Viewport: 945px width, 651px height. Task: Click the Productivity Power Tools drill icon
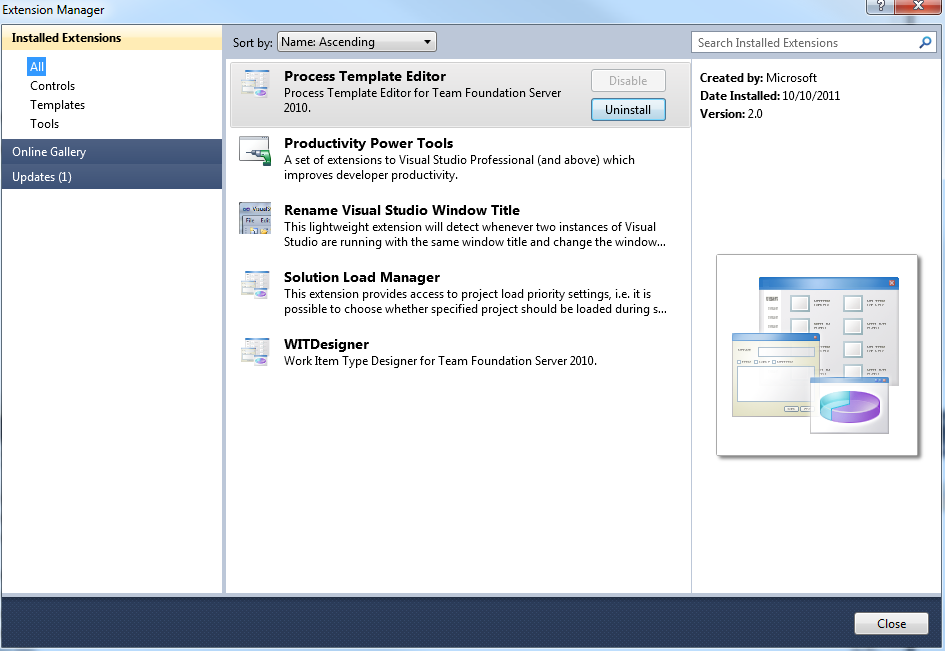256,151
